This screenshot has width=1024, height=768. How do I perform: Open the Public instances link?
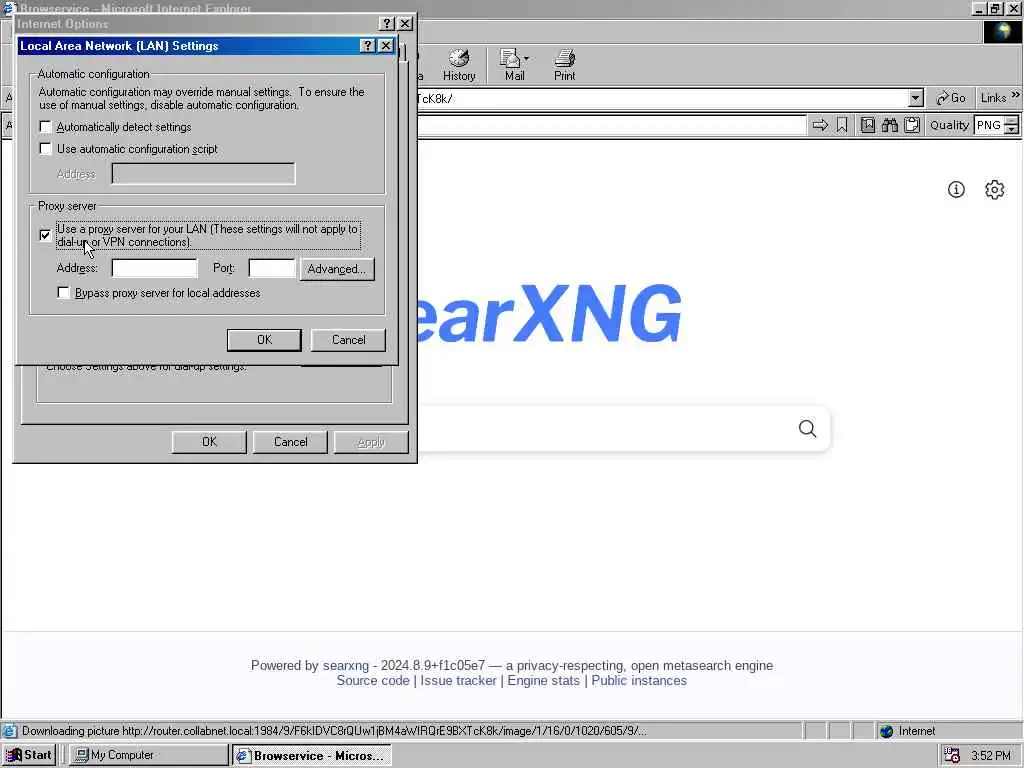[x=639, y=680]
